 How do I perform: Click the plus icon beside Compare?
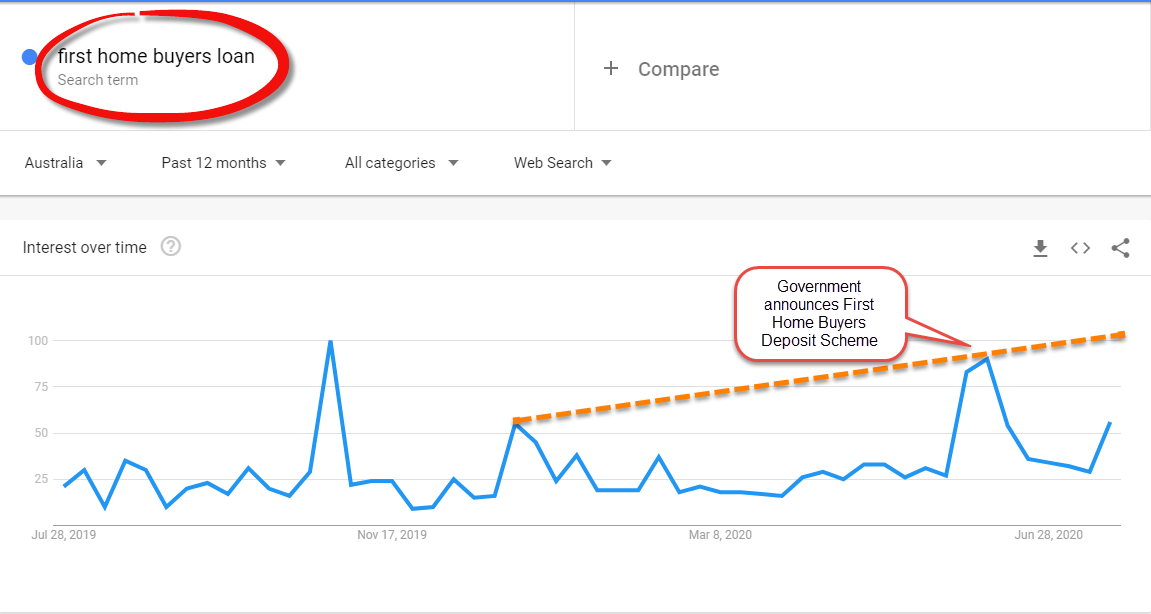click(610, 68)
